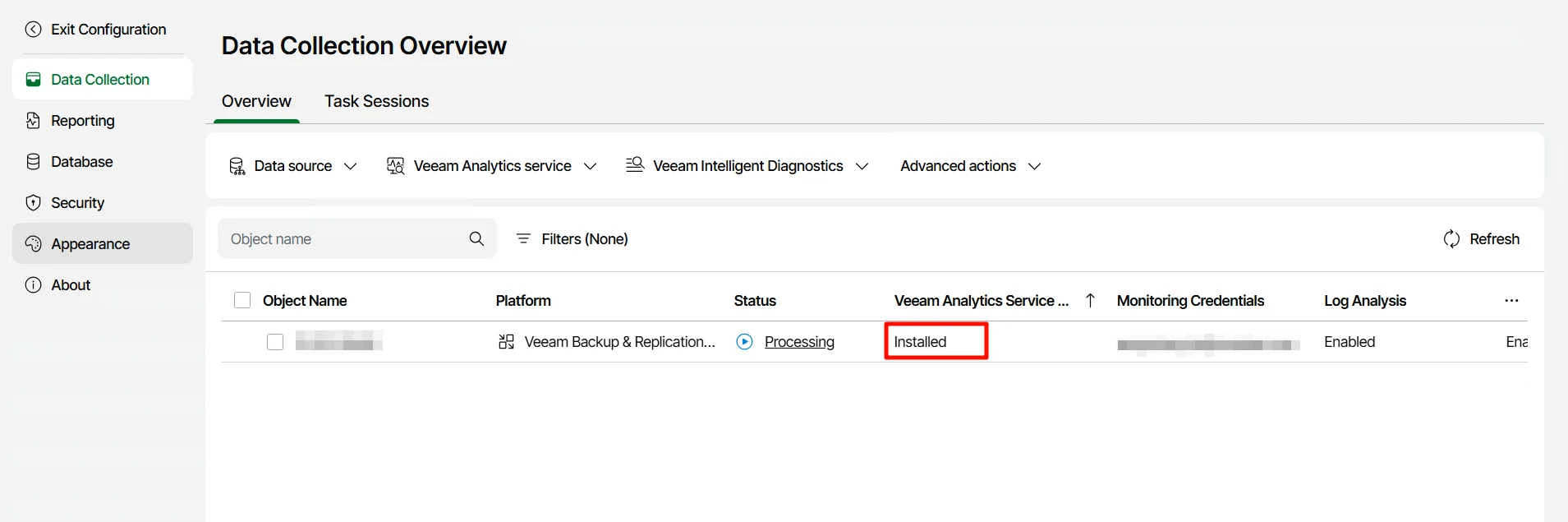
Task: Select Data Collection in the sidebar
Action: tap(100, 80)
